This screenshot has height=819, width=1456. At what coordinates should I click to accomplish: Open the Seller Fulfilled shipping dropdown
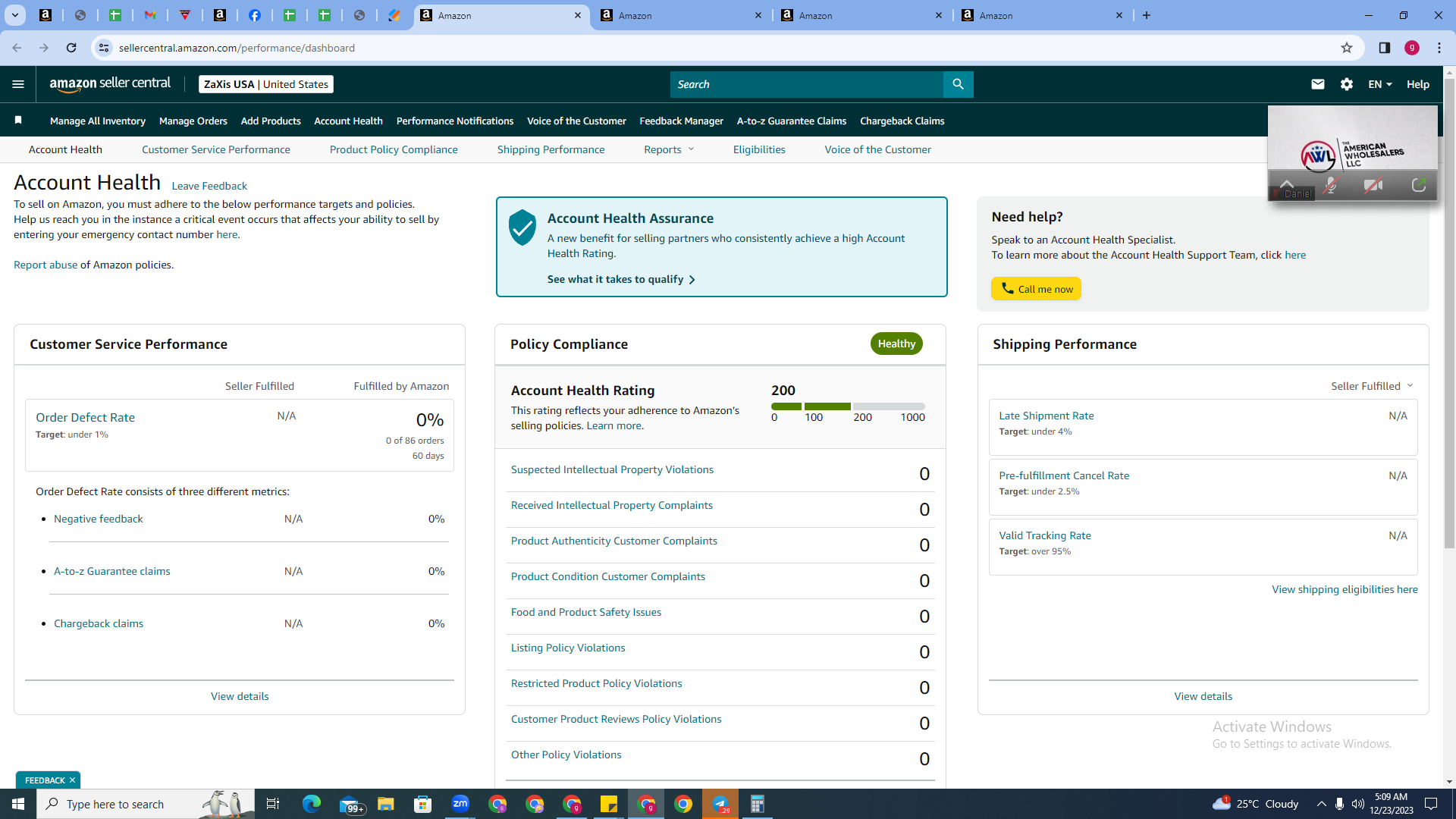click(x=1372, y=386)
